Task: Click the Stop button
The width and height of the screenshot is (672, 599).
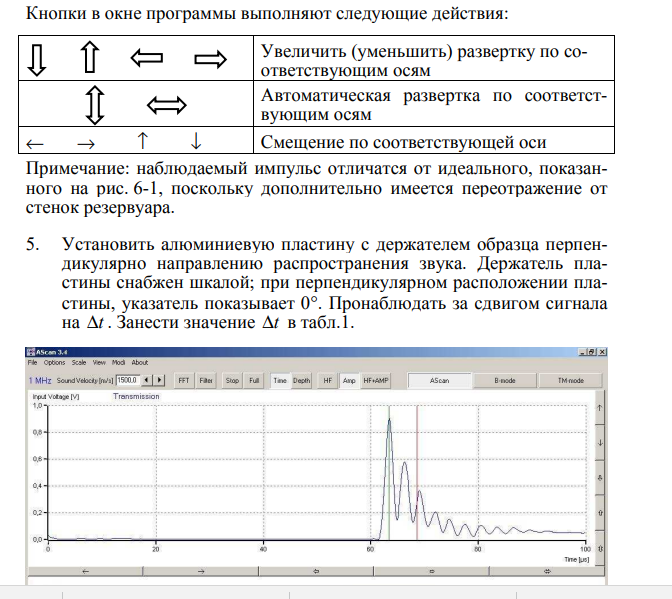Action: point(232,380)
